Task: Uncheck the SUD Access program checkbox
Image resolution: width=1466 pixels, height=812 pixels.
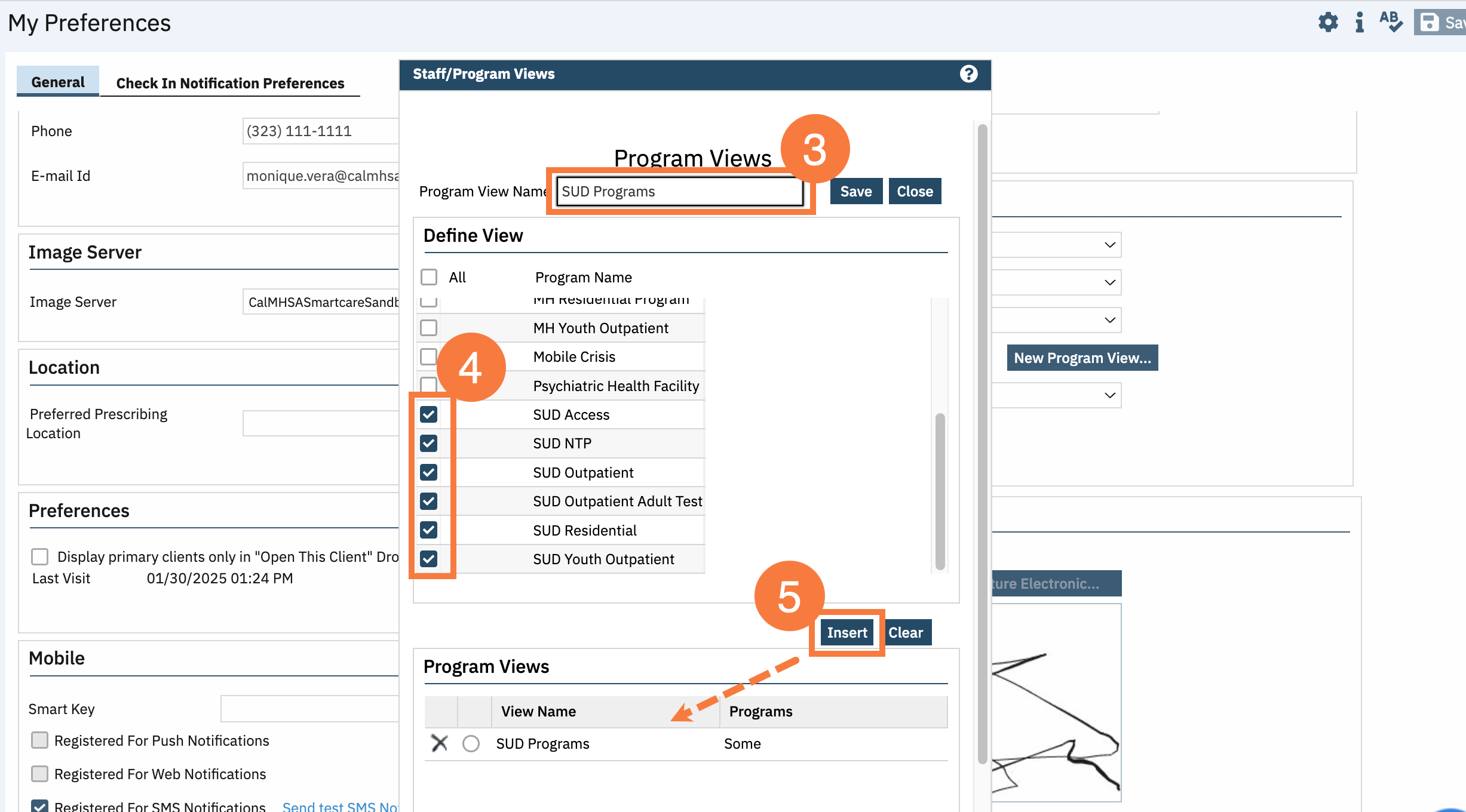Action: 429,414
